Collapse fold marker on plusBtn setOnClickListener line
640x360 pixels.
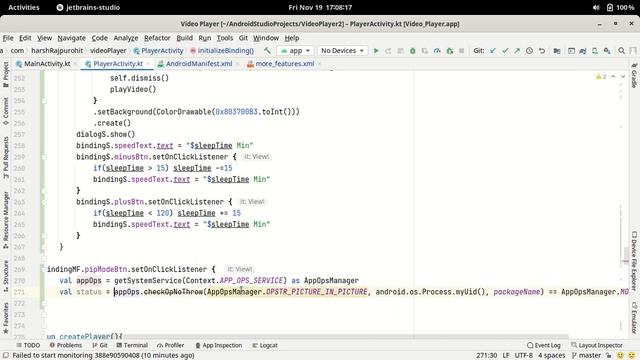[x=44, y=202]
